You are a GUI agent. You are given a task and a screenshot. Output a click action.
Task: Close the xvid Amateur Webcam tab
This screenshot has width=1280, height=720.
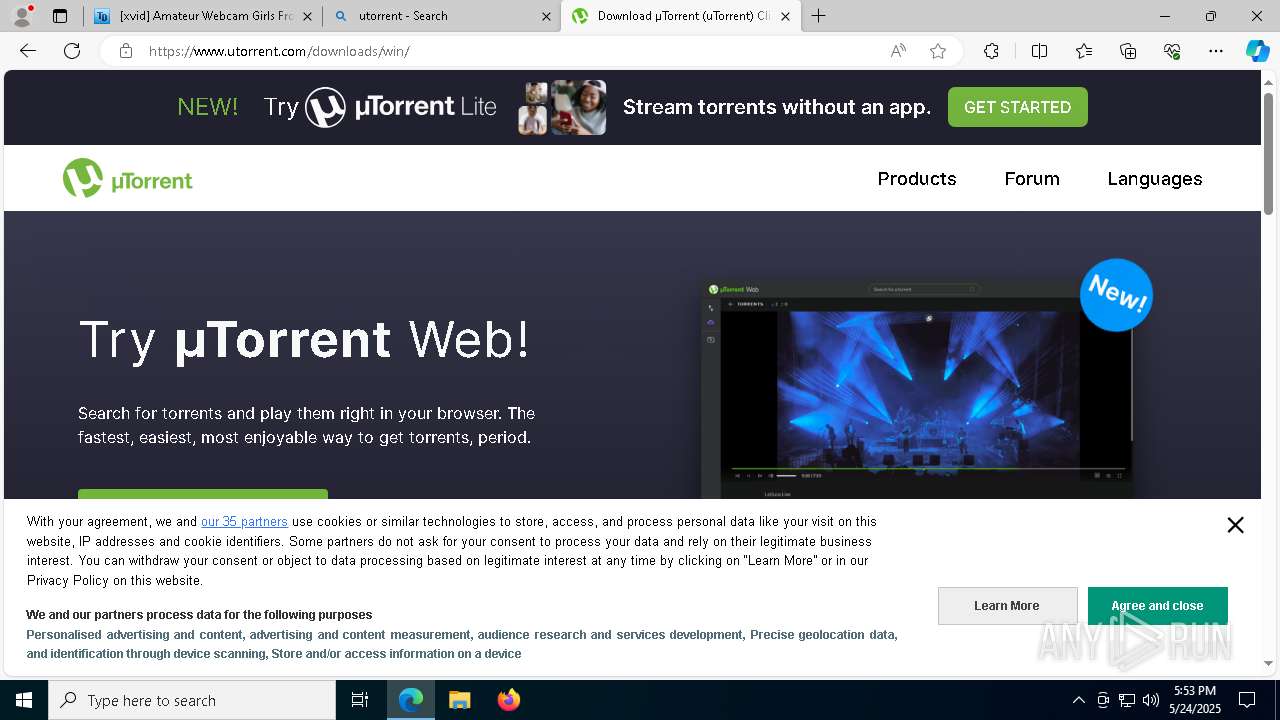pyautogui.click(x=307, y=16)
